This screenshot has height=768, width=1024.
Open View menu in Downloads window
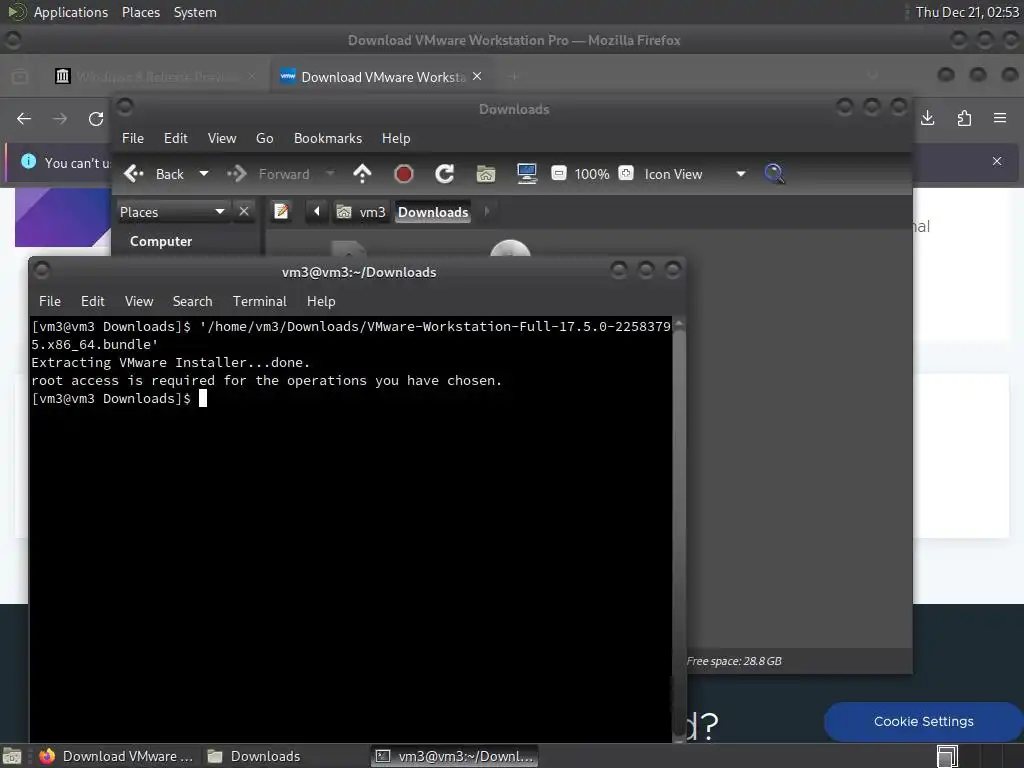pyautogui.click(x=222, y=138)
